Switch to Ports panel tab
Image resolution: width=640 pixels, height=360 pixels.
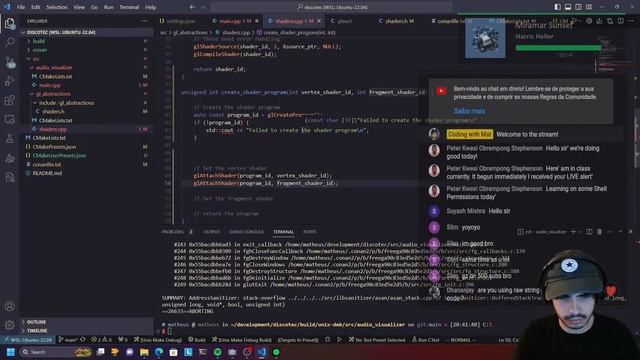(309, 231)
